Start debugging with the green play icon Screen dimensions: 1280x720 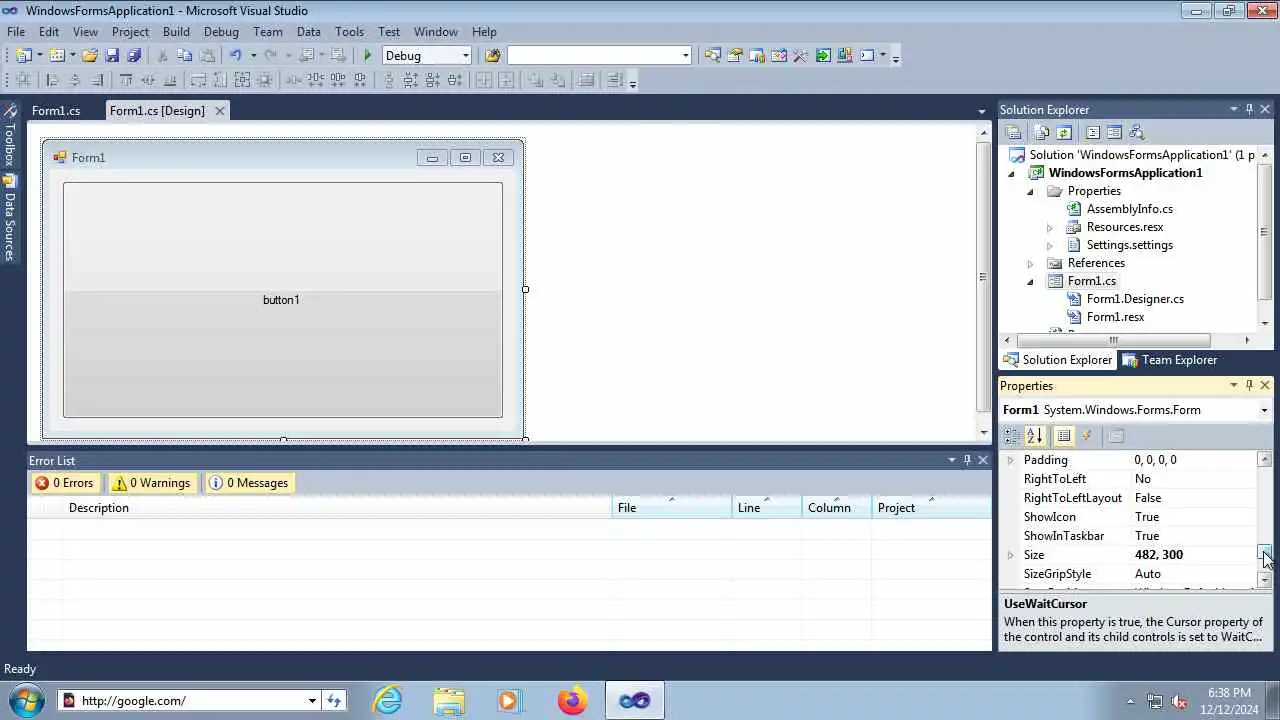[x=368, y=56]
